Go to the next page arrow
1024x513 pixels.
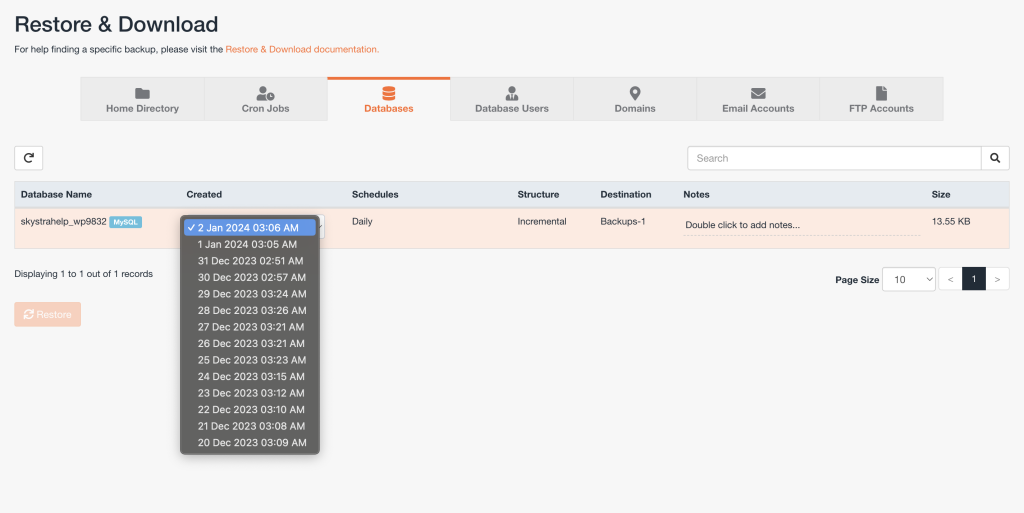pos(998,280)
